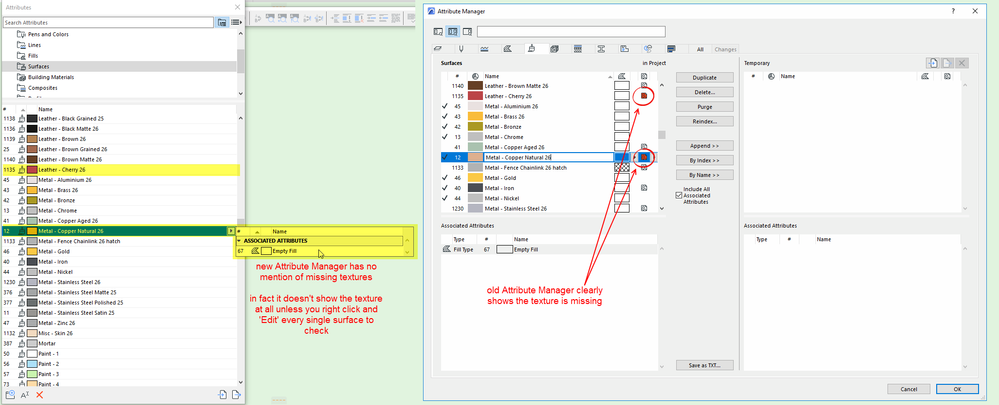Click missing texture icon on Leather - Cherry 26

[645, 96]
